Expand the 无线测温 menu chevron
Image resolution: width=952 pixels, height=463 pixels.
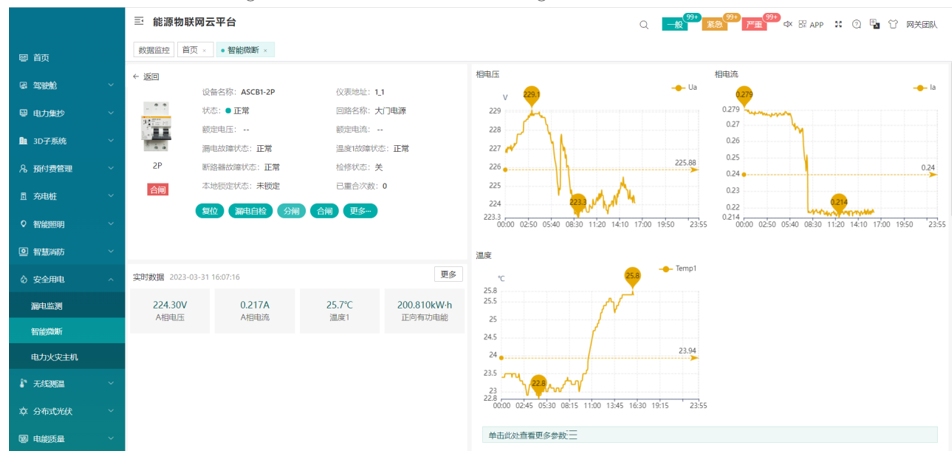(x=111, y=384)
